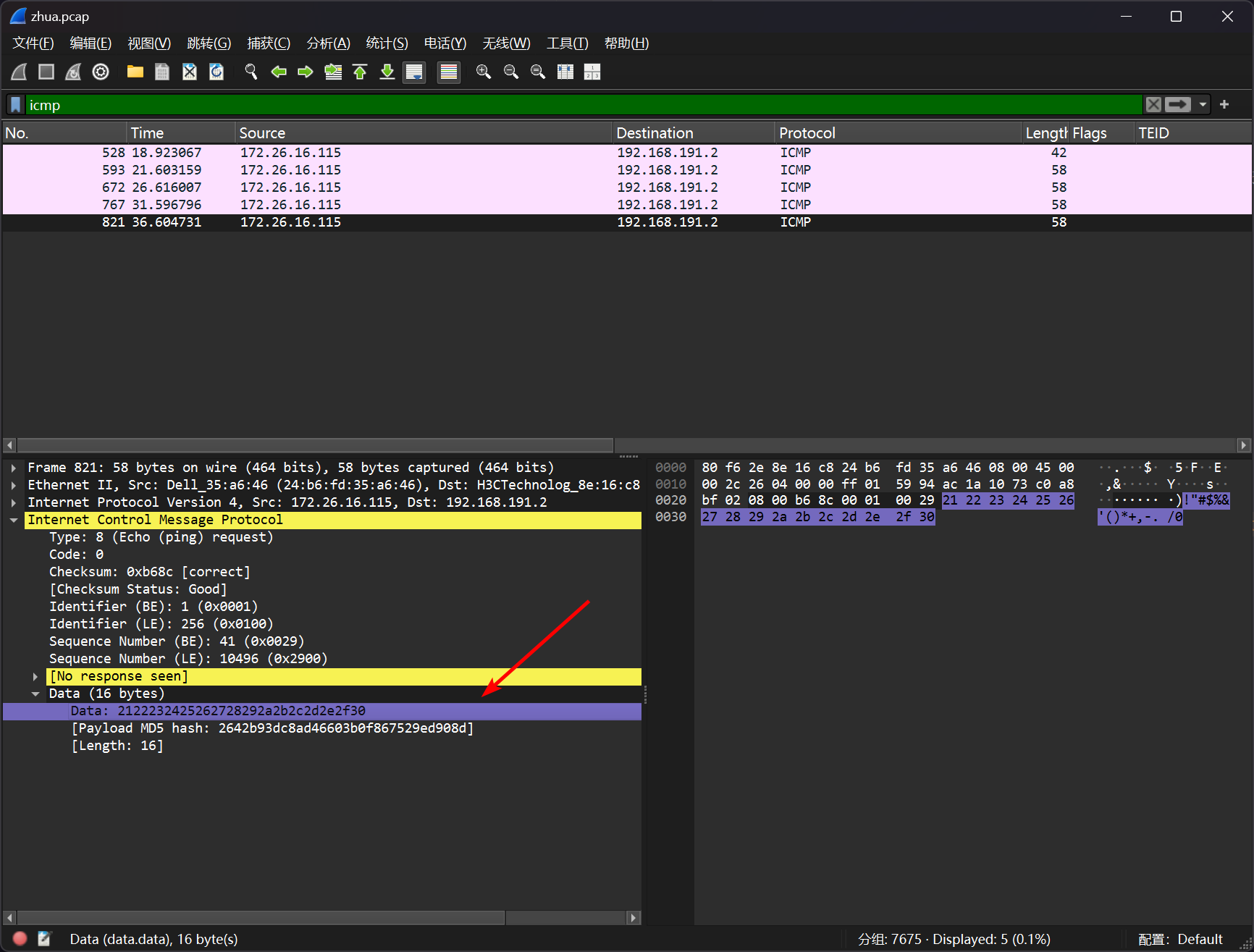Expand the Frame 821 tree node
Screen dimensions: 1254x952
[14, 468]
